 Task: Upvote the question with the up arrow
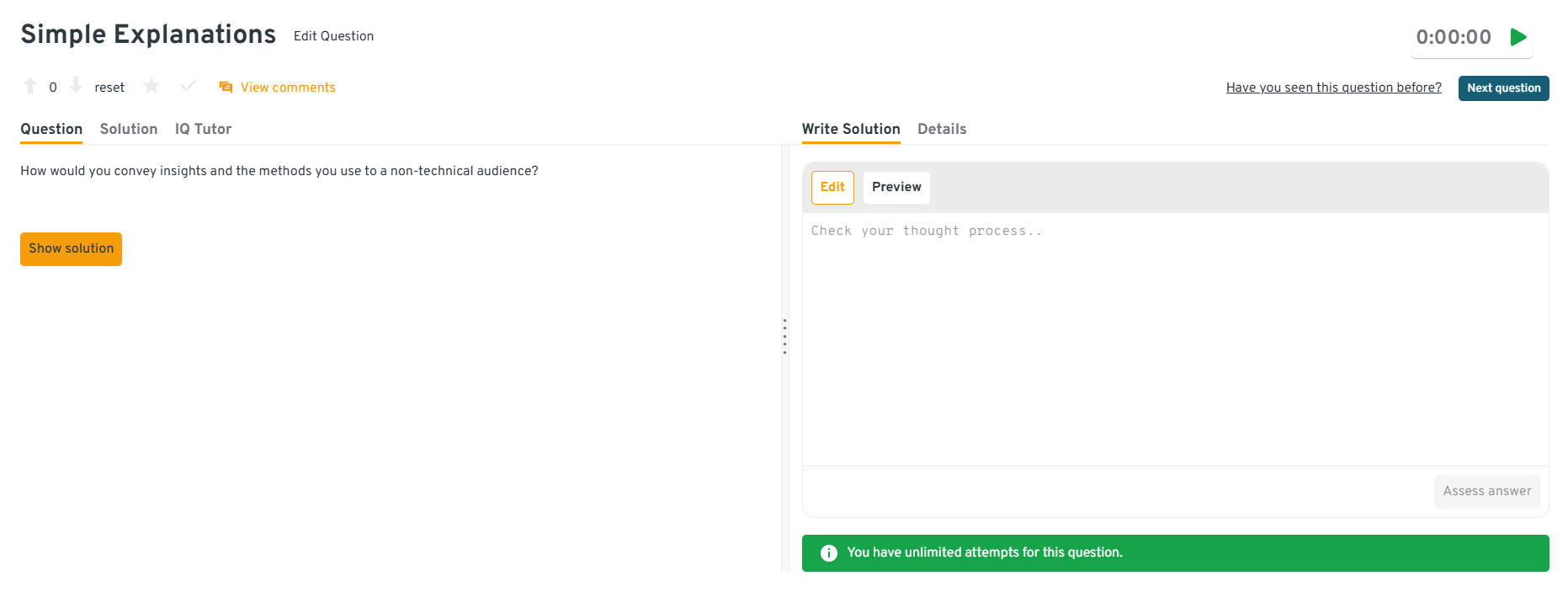pos(30,86)
